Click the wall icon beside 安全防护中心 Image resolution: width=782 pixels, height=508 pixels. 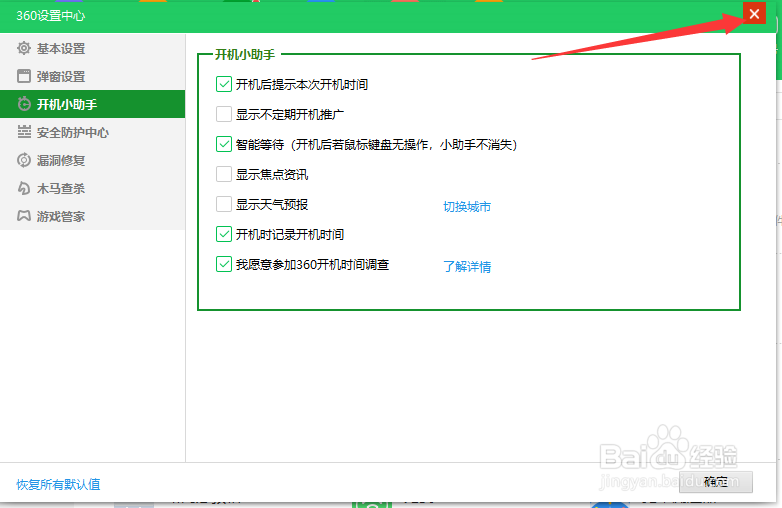[x=23, y=132]
